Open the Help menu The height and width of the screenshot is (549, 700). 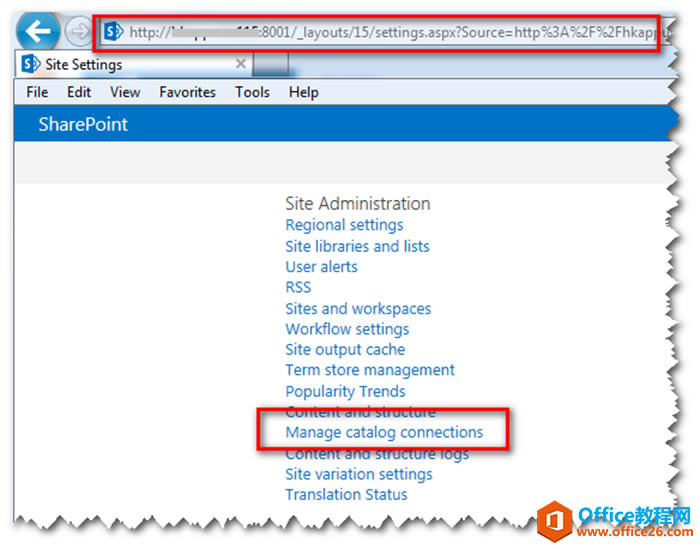coord(304,92)
